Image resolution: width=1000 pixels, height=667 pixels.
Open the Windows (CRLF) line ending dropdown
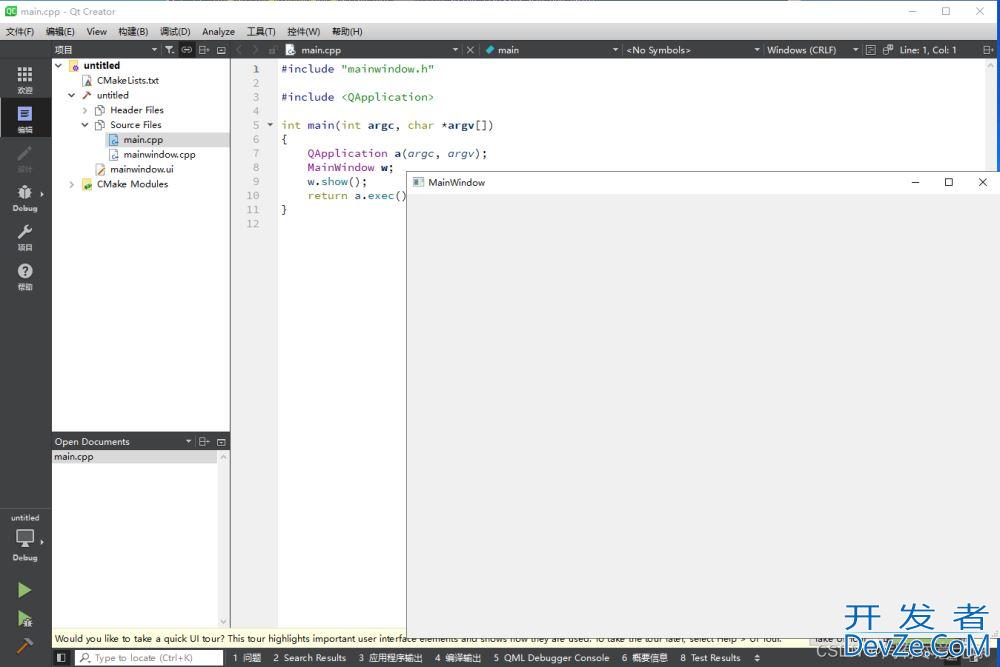pos(855,50)
